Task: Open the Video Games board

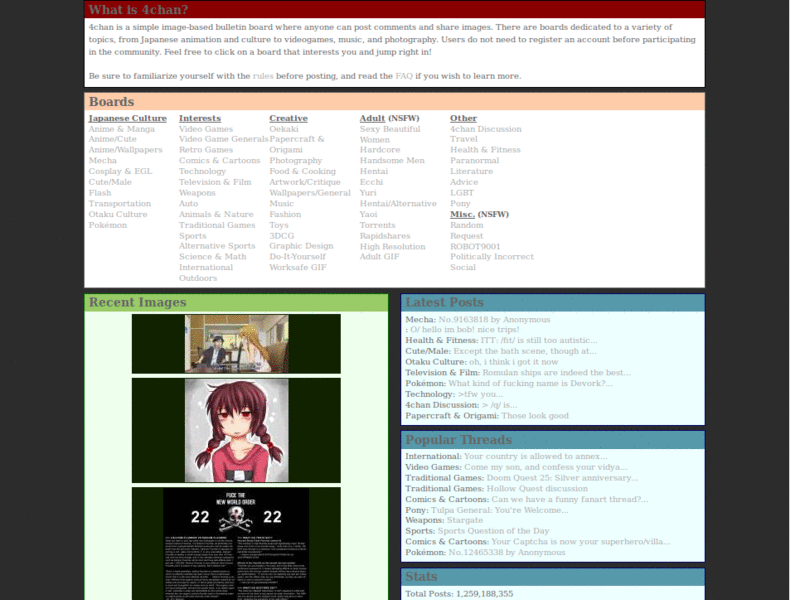Action: [206, 129]
